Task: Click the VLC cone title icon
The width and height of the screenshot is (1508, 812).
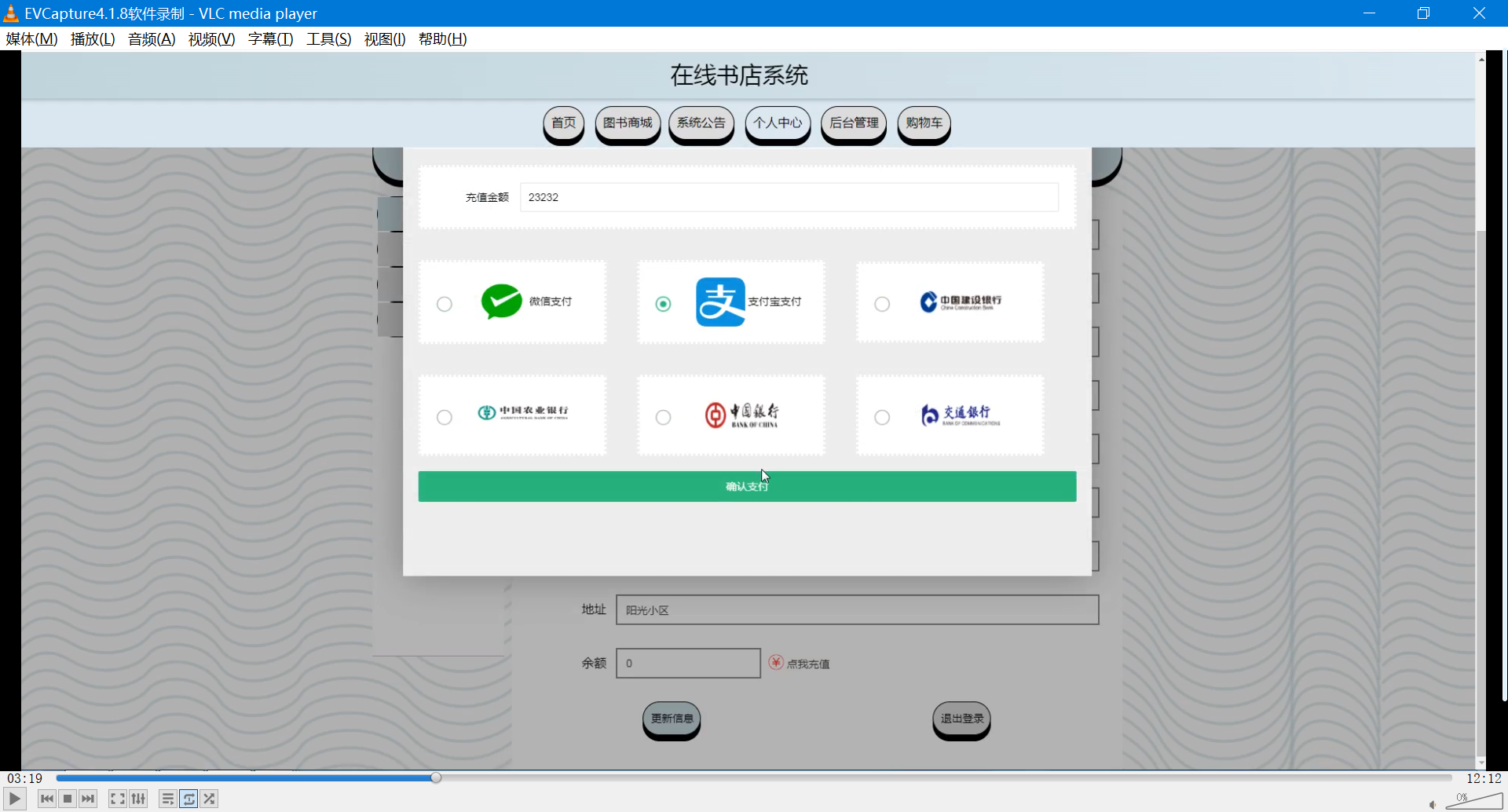Action: [x=11, y=13]
